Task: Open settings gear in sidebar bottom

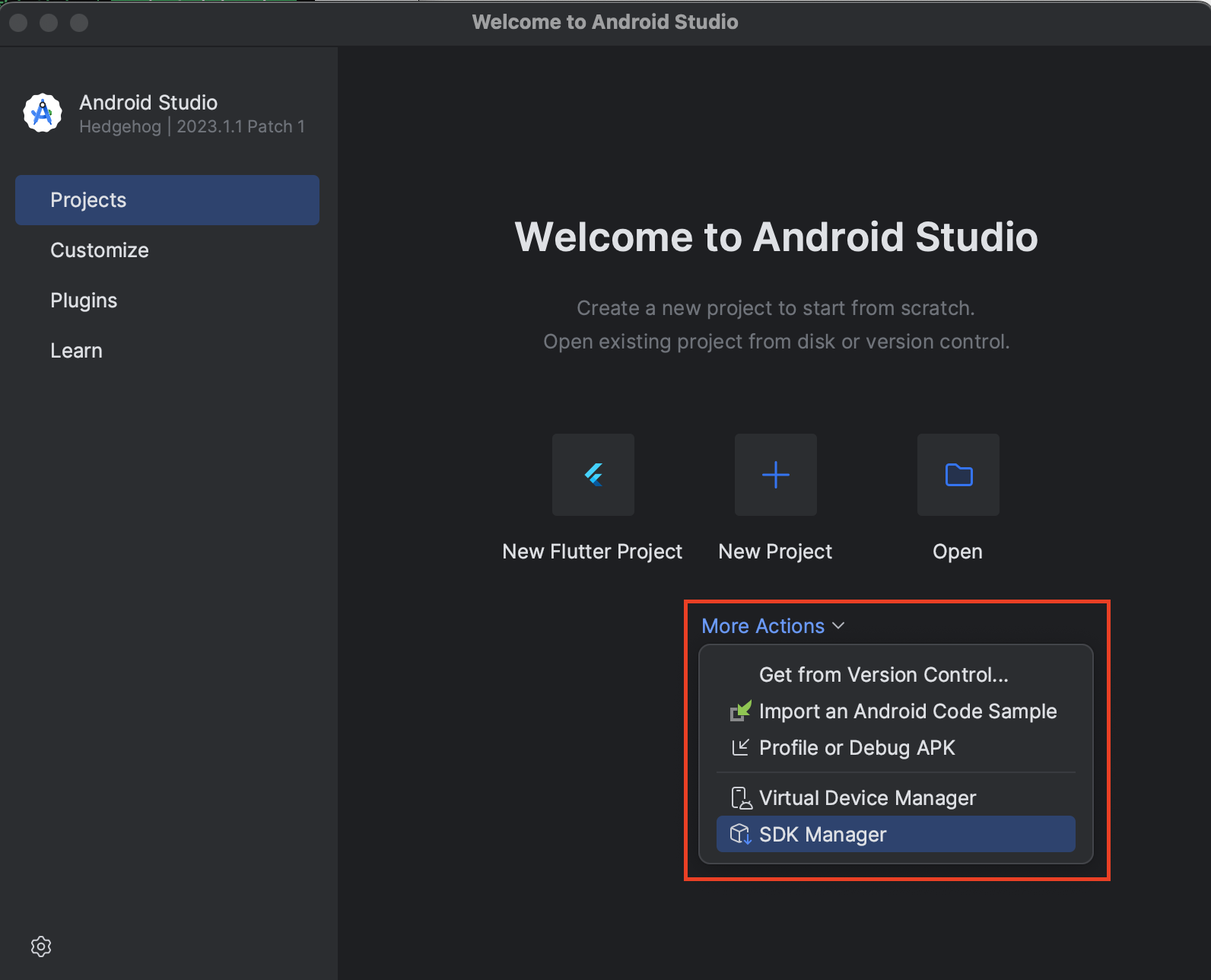Action: point(41,947)
